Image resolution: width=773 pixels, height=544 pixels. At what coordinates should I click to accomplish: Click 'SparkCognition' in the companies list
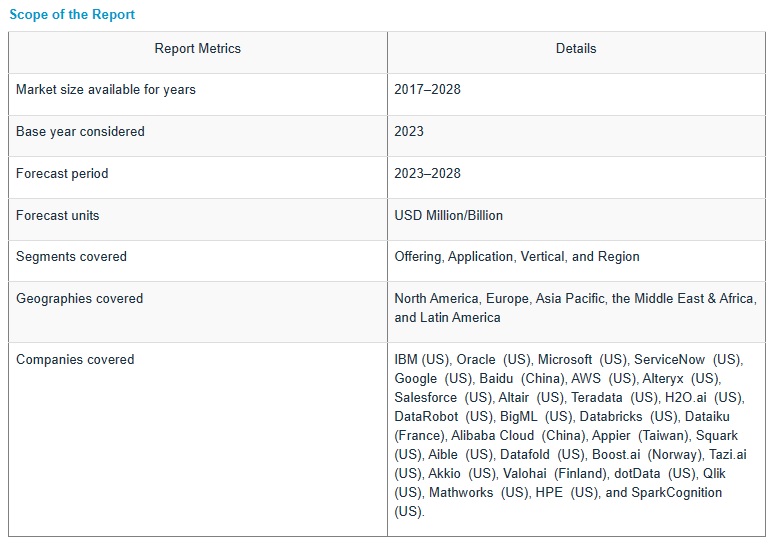pyautogui.click(x=676, y=493)
